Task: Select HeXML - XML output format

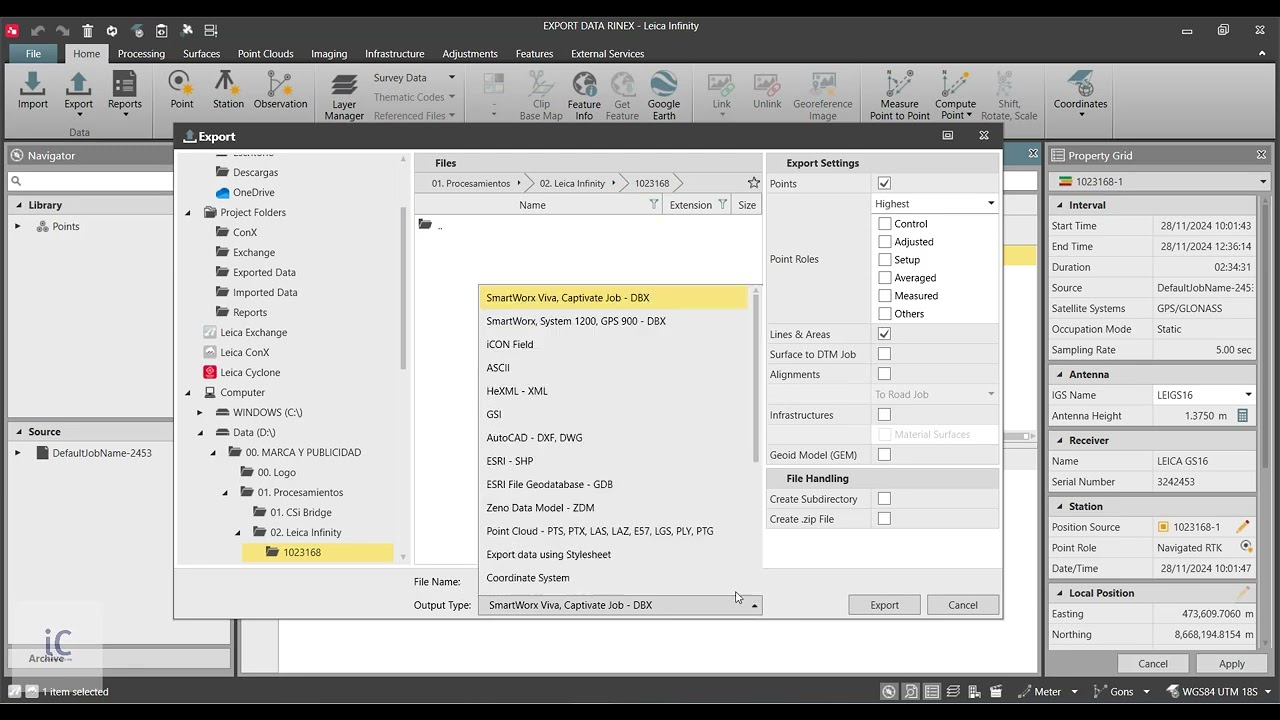Action: (x=517, y=391)
